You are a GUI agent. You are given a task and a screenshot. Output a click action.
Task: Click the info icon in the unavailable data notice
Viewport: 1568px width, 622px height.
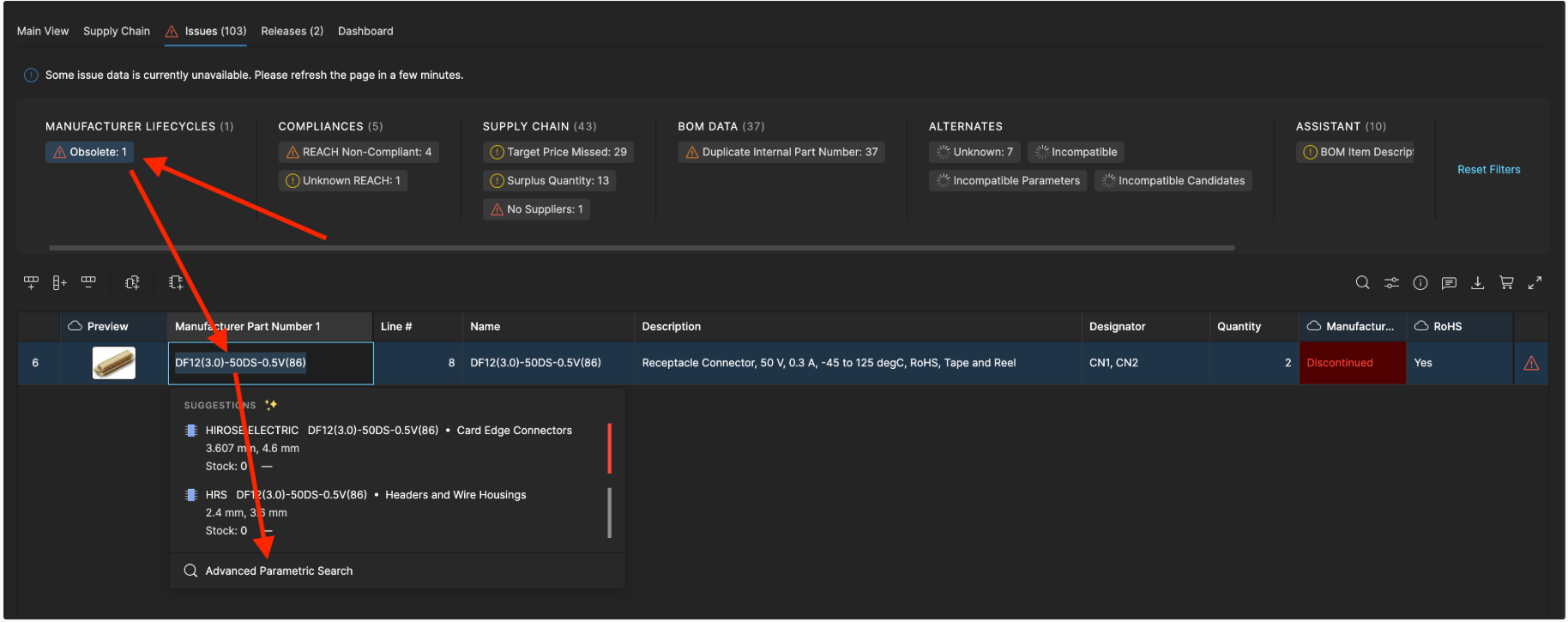pyautogui.click(x=31, y=75)
